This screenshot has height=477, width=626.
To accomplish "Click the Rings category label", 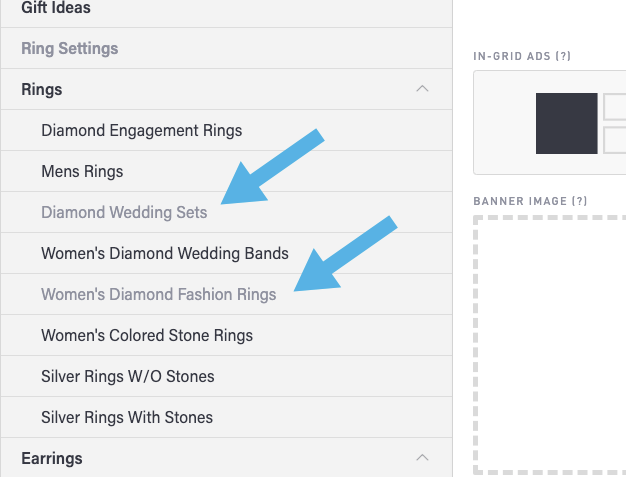I will [42, 89].
